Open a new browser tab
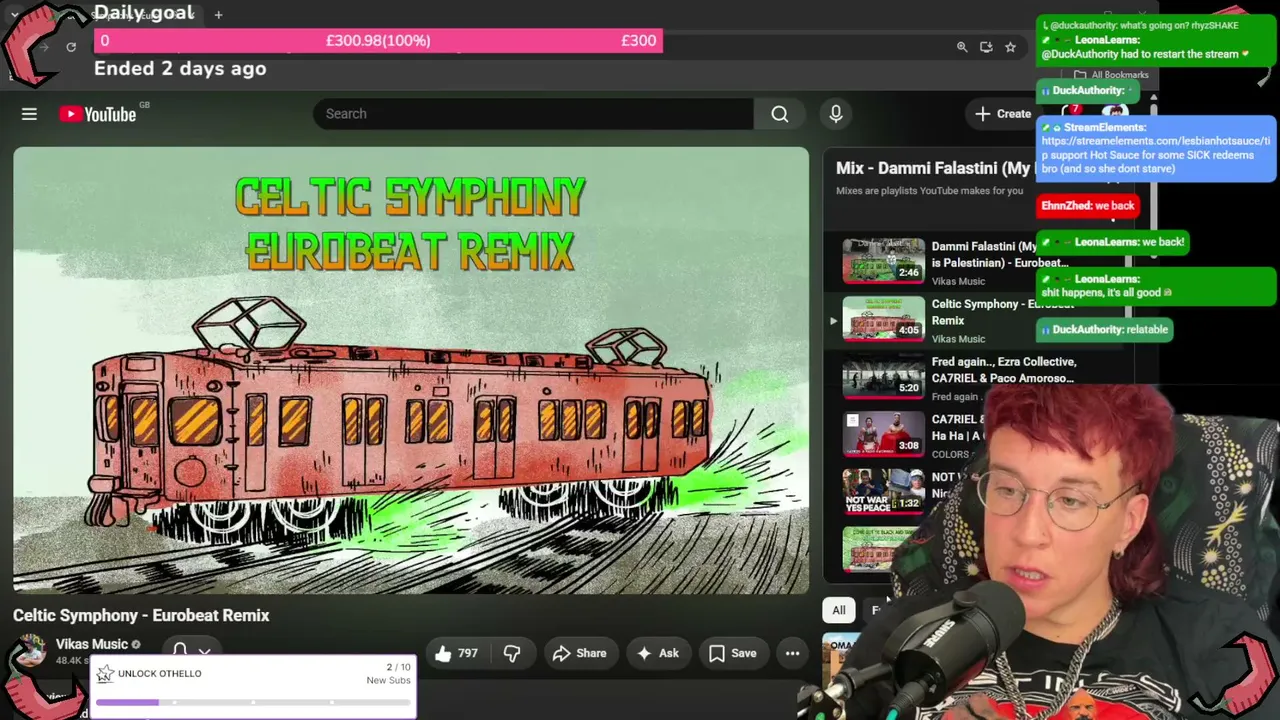The width and height of the screenshot is (1280, 720). click(x=218, y=15)
